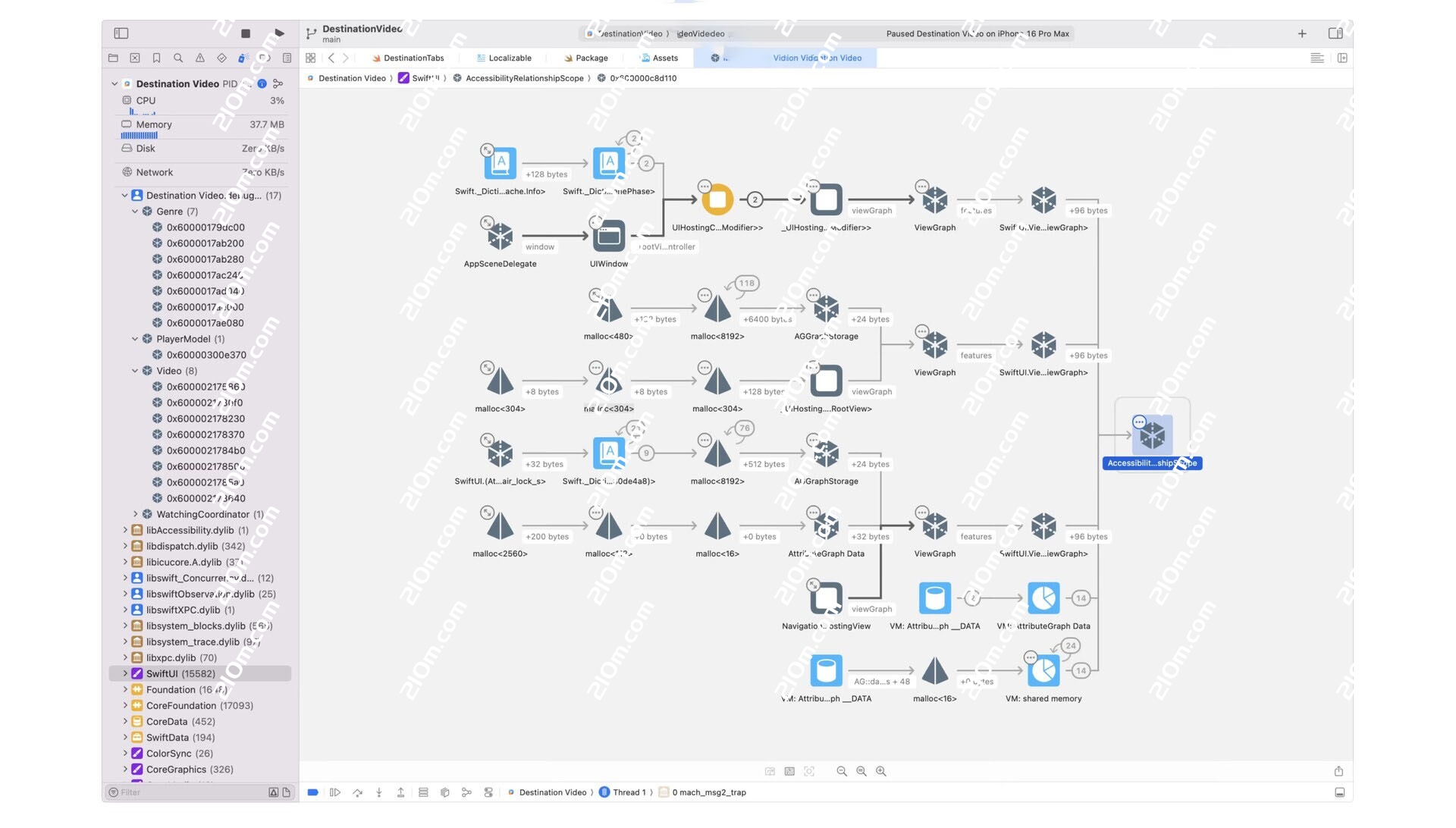Expand the WatchingCoordinator (1) group
The height and width of the screenshot is (828, 1456).
135,514
